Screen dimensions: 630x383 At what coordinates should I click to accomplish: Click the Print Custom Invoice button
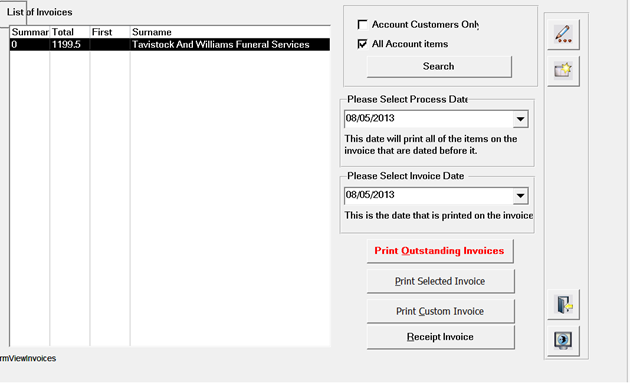click(x=440, y=311)
